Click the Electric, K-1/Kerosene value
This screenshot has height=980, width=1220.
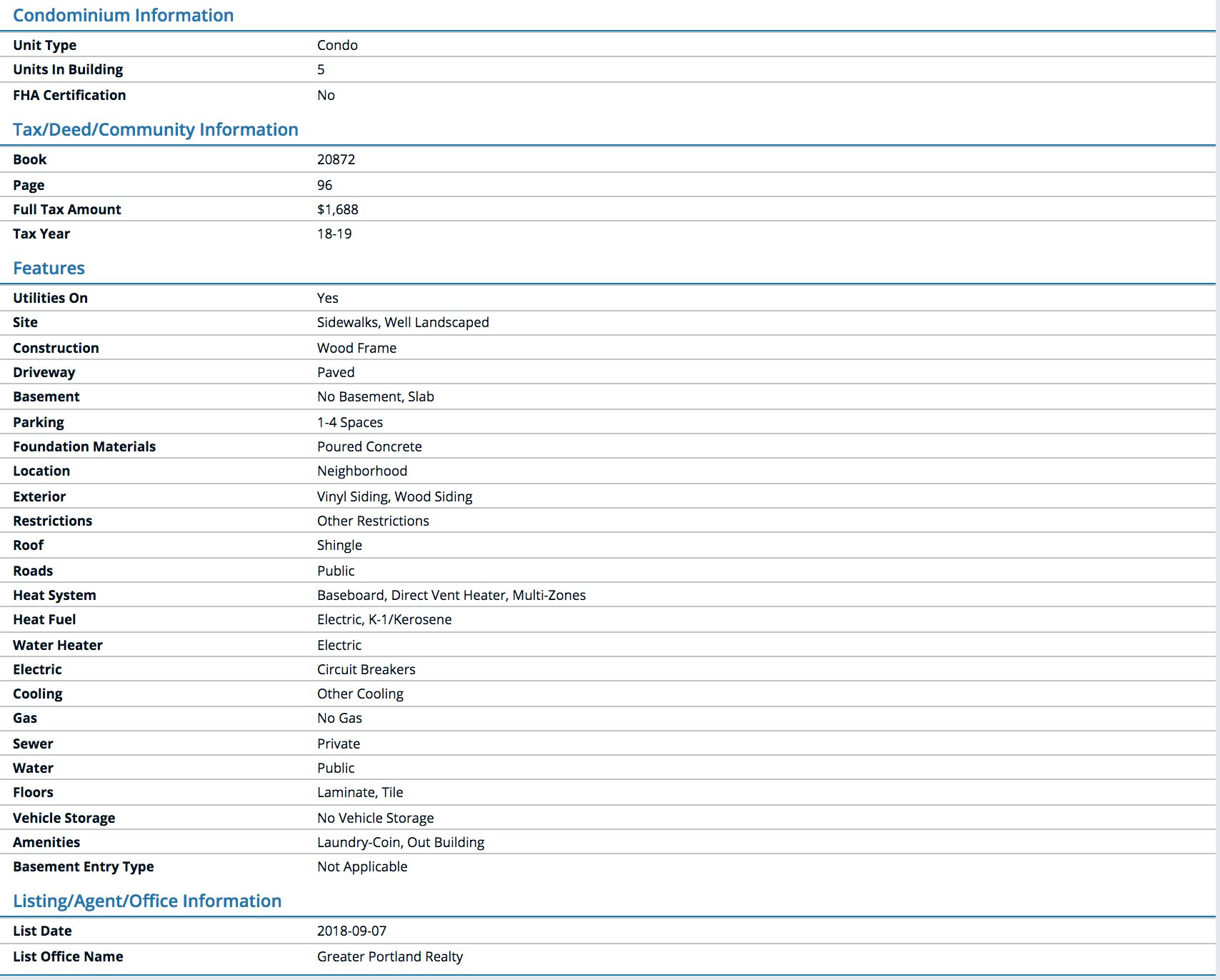click(384, 619)
